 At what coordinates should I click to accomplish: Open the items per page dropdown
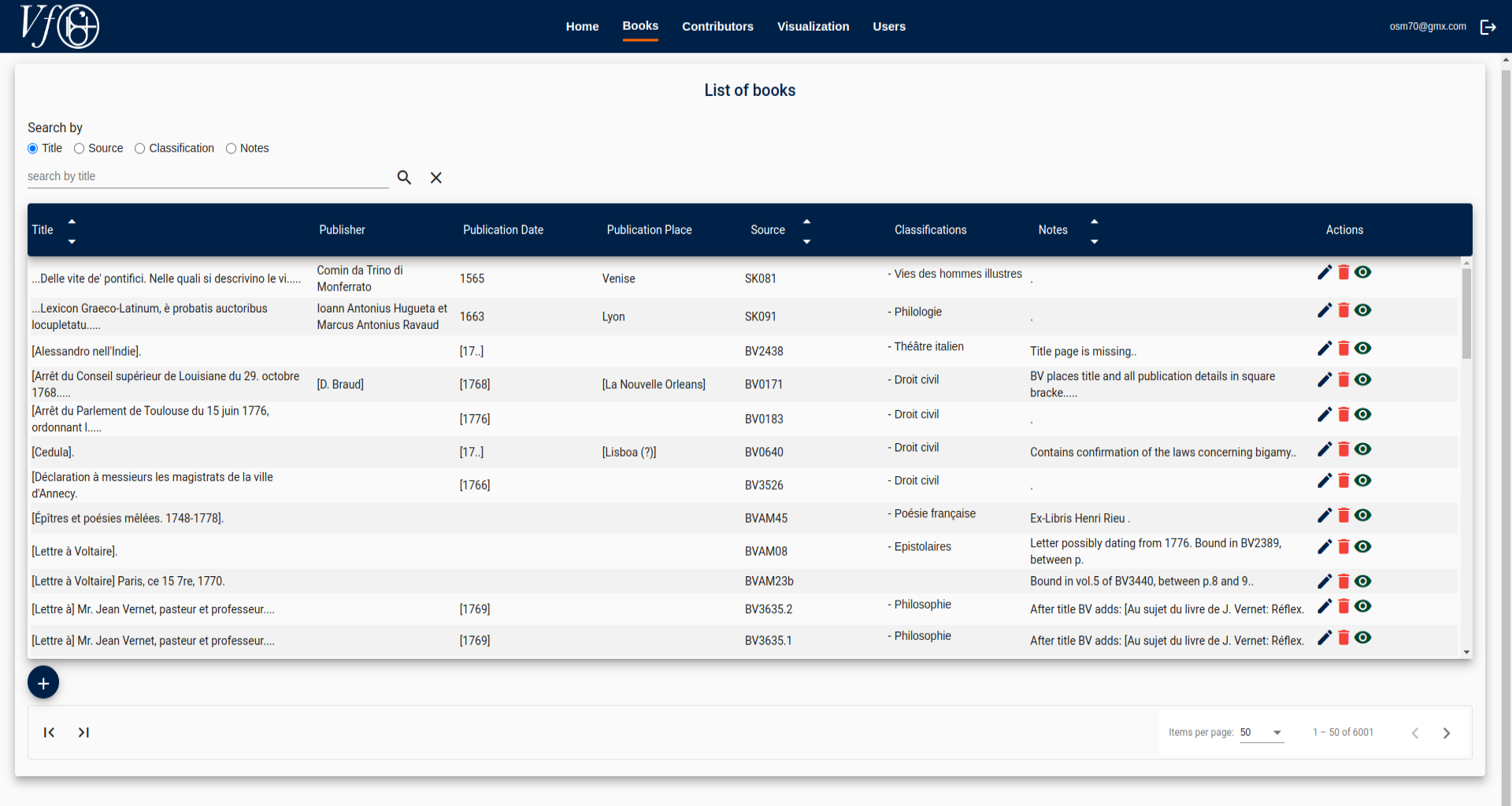[x=1262, y=733]
